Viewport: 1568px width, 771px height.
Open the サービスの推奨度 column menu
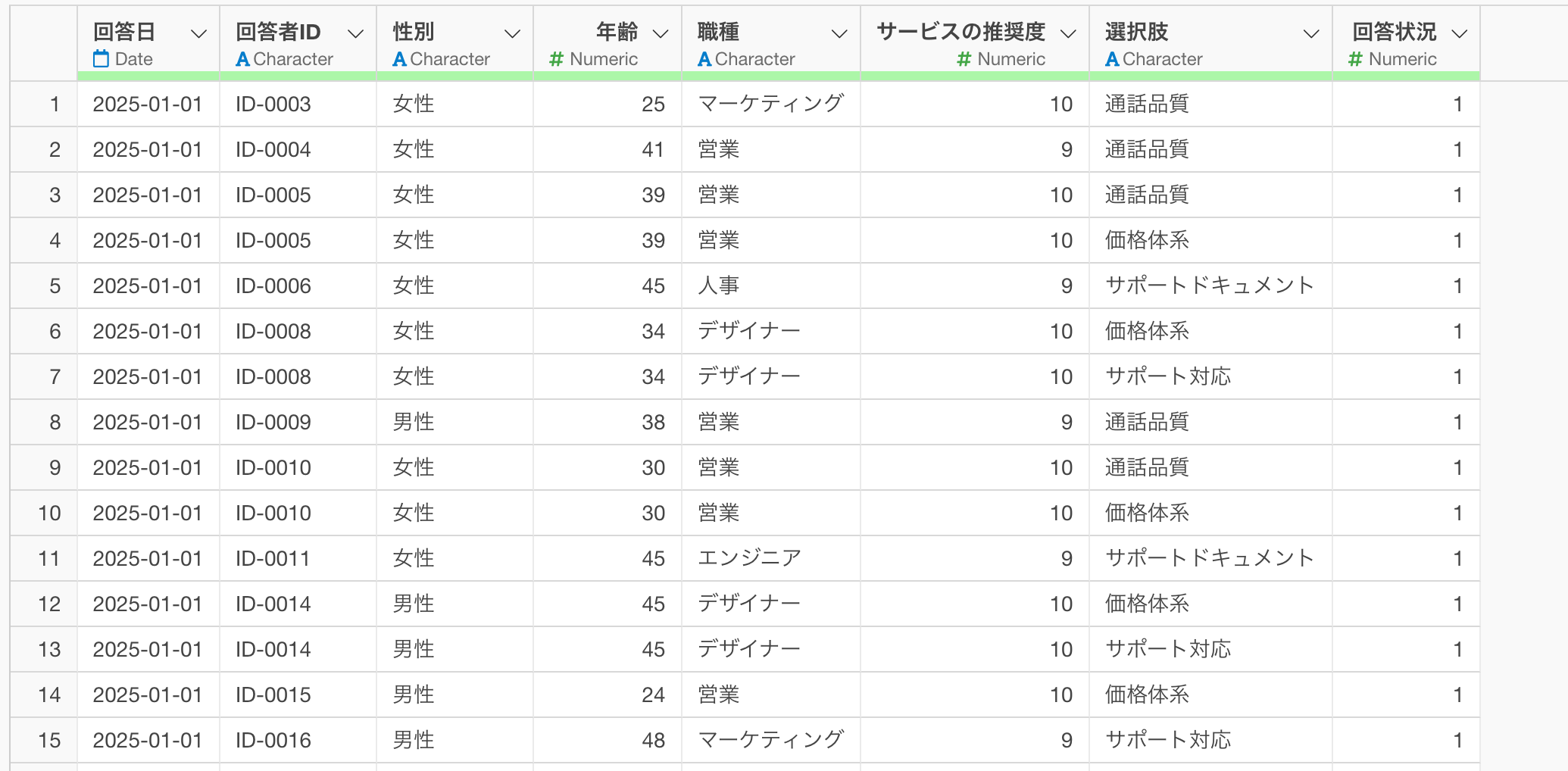click(x=1068, y=34)
